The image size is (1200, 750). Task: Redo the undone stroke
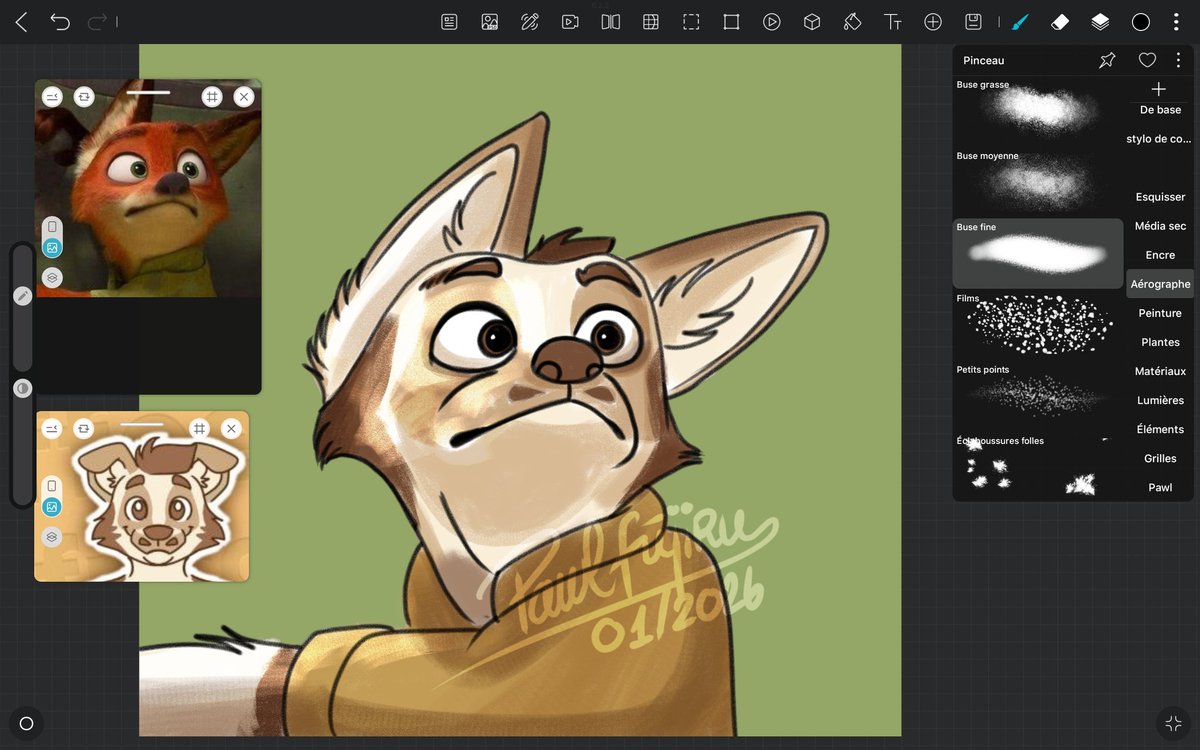point(97,22)
